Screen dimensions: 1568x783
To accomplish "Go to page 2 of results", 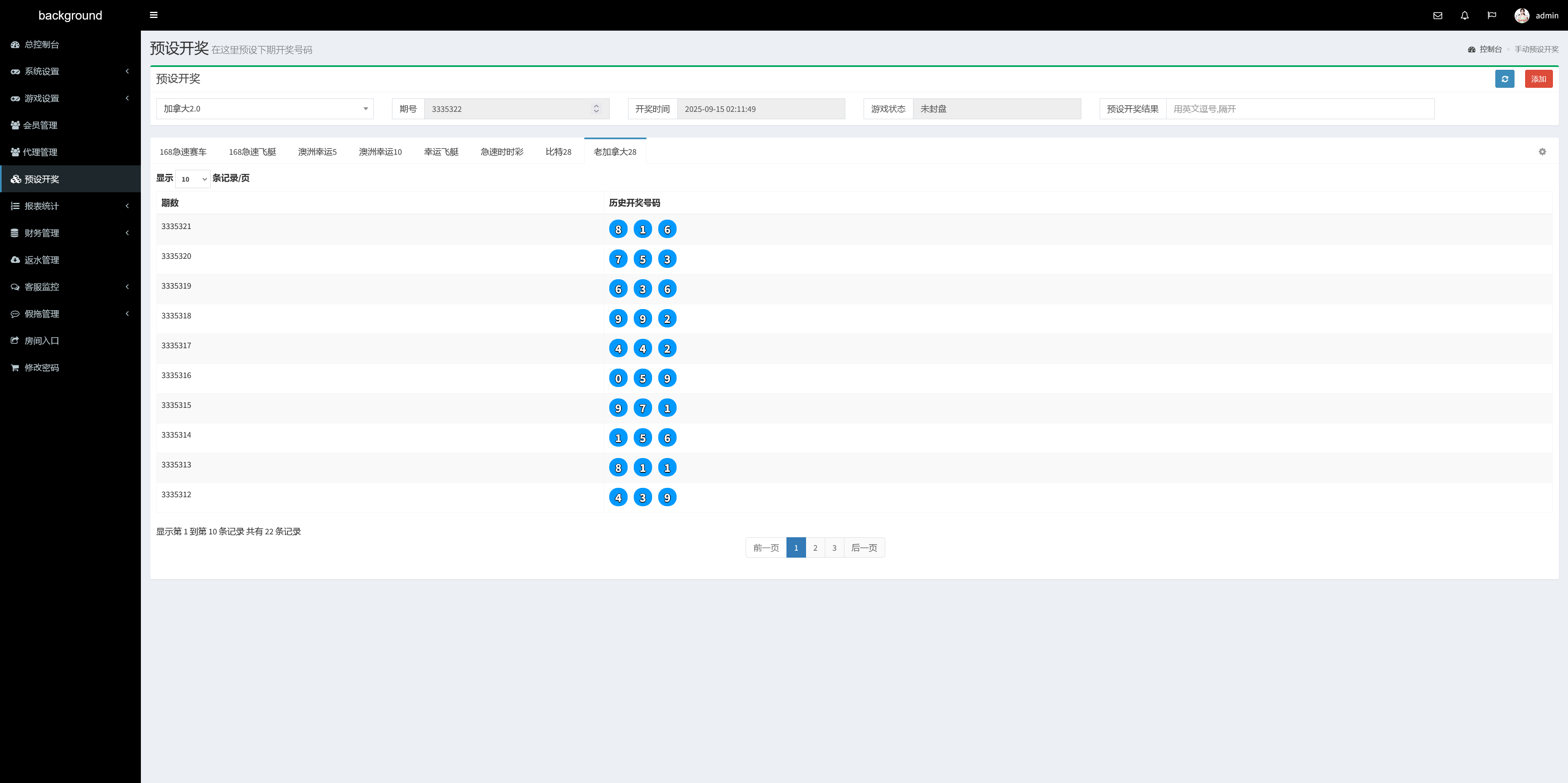I will [815, 548].
